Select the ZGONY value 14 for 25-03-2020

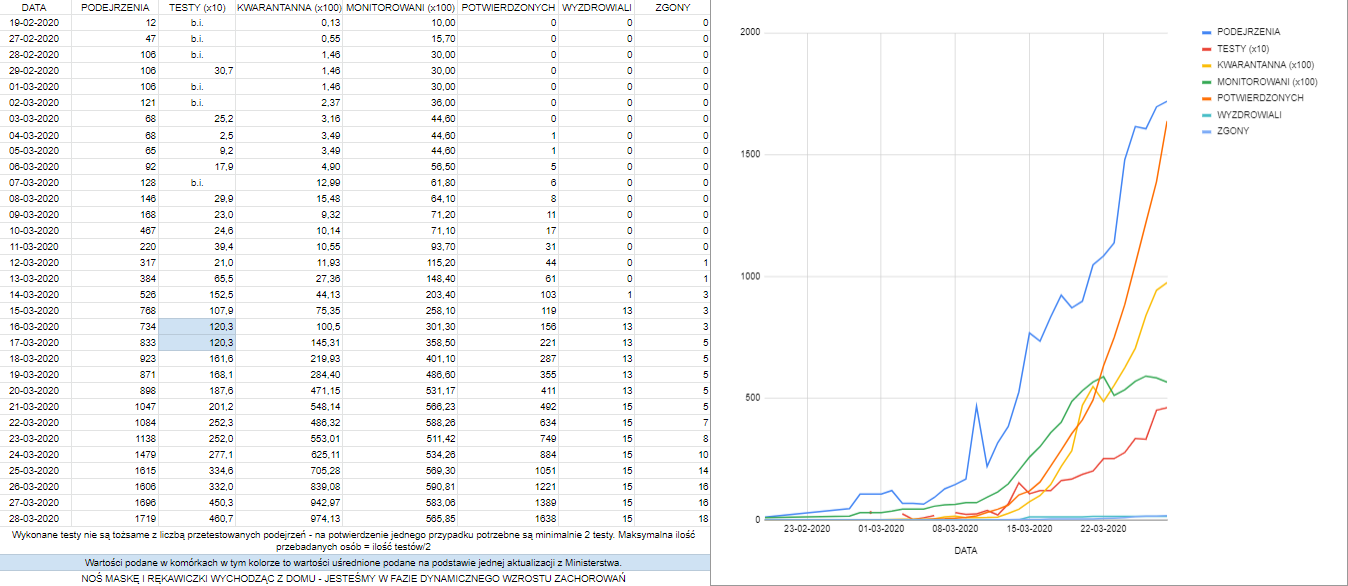pyautogui.click(x=703, y=471)
